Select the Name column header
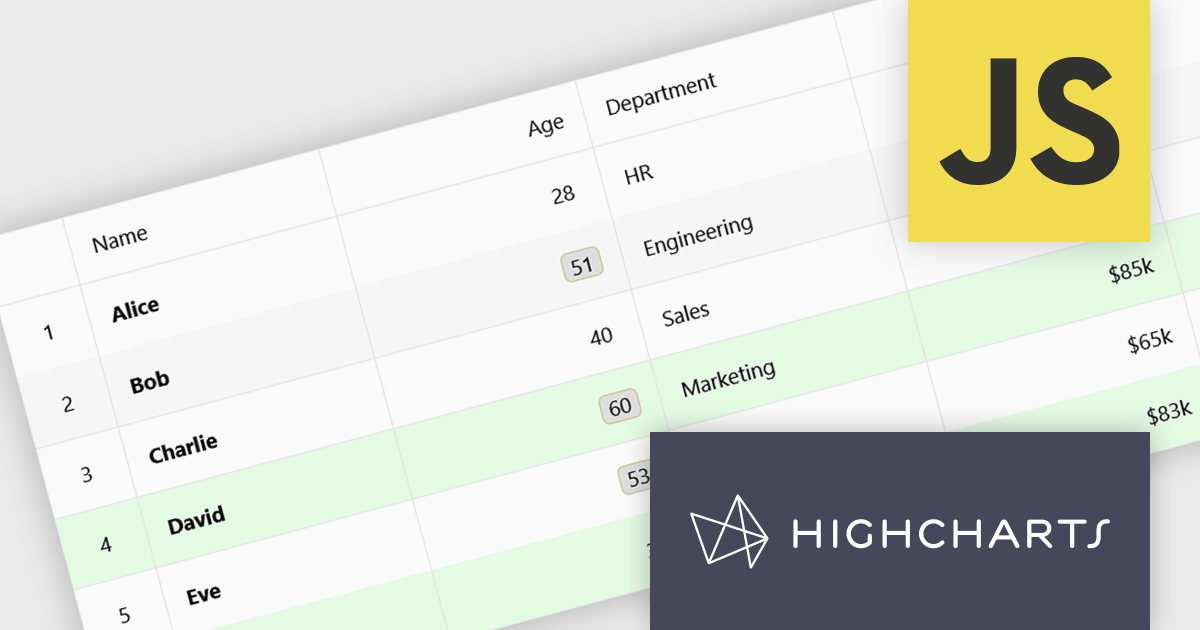The height and width of the screenshot is (630, 1200). [x=120, y=238]
